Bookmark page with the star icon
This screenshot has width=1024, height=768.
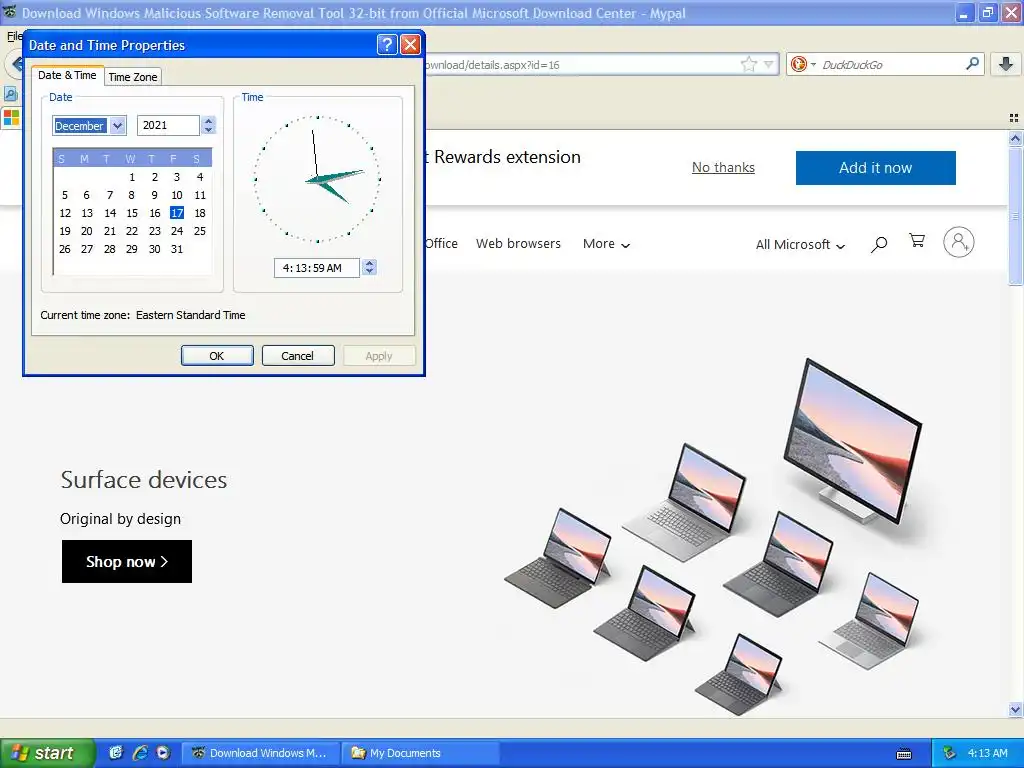[748, 64]
